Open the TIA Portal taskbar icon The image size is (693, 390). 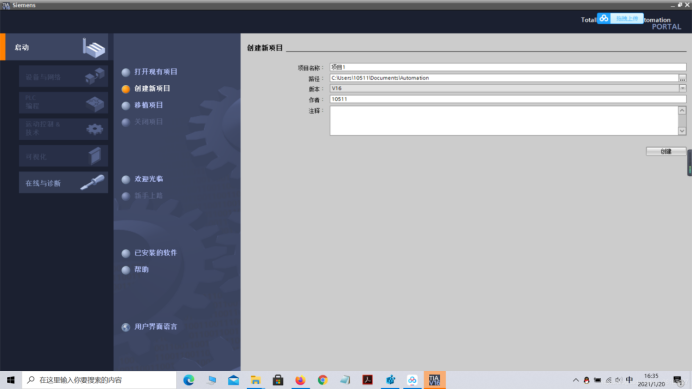(x=434, y=380)
